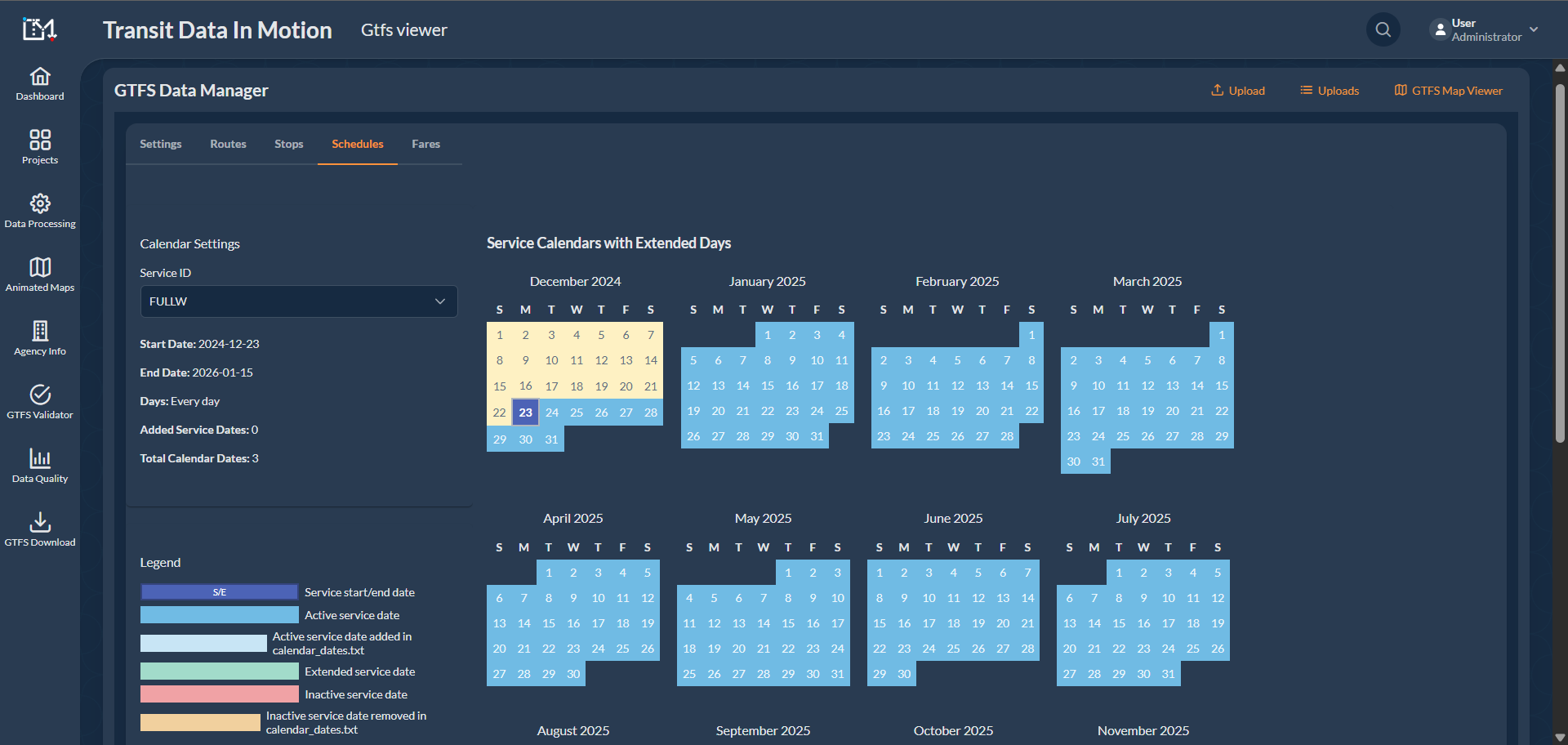1568x745 pixels.
Task: Open the GTFS Map Viewer link
Action: point(1448,91)
